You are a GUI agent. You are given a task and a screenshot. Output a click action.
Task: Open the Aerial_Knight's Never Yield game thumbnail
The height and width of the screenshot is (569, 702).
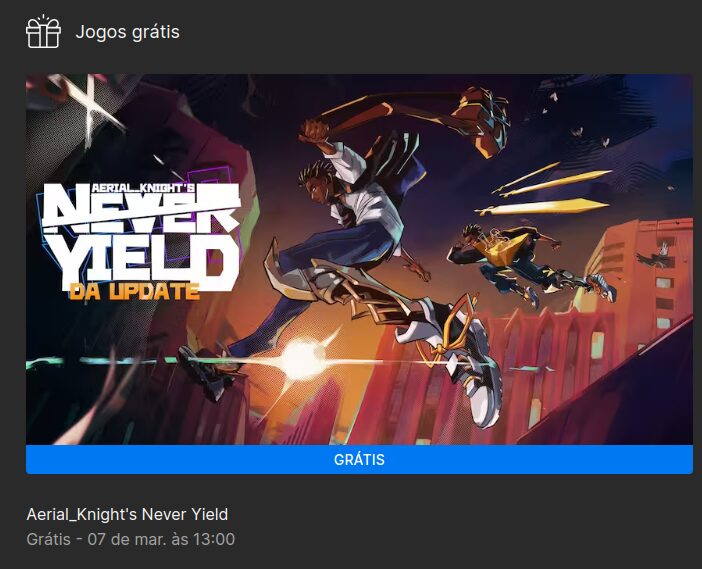(x=360, y=259)
